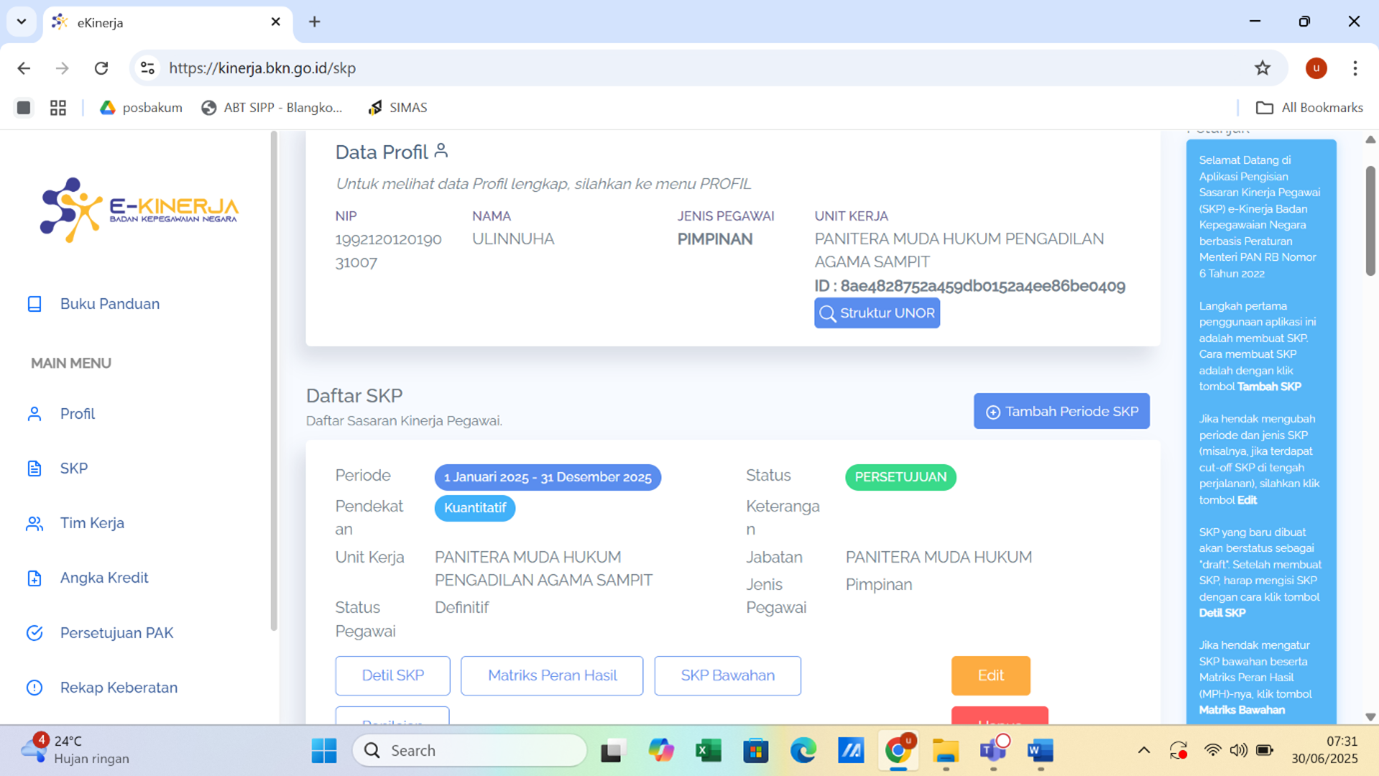The width and height of the screenshot is (1379, 776).
Task: Click Tambah Periode SKP button
Action: tap(1061, 411)
